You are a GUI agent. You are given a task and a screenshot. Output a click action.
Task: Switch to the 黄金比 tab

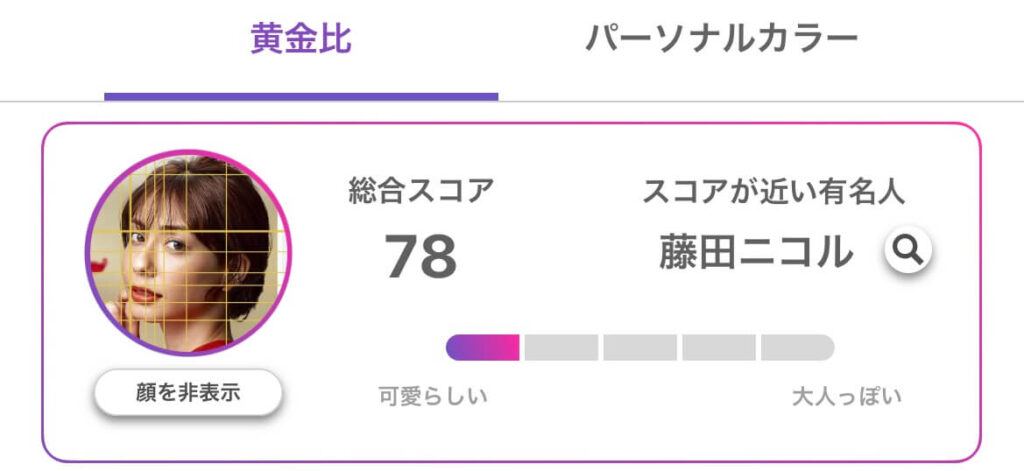301,39
